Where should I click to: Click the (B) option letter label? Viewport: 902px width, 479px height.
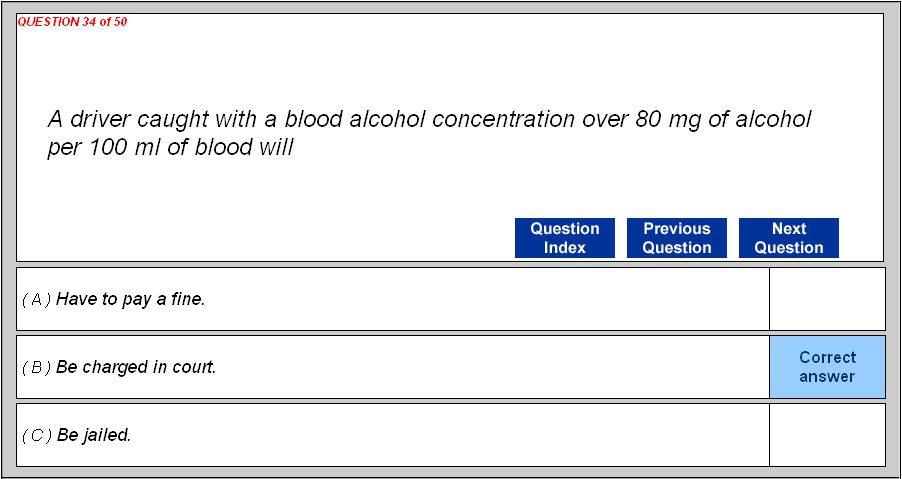point(36,367)
